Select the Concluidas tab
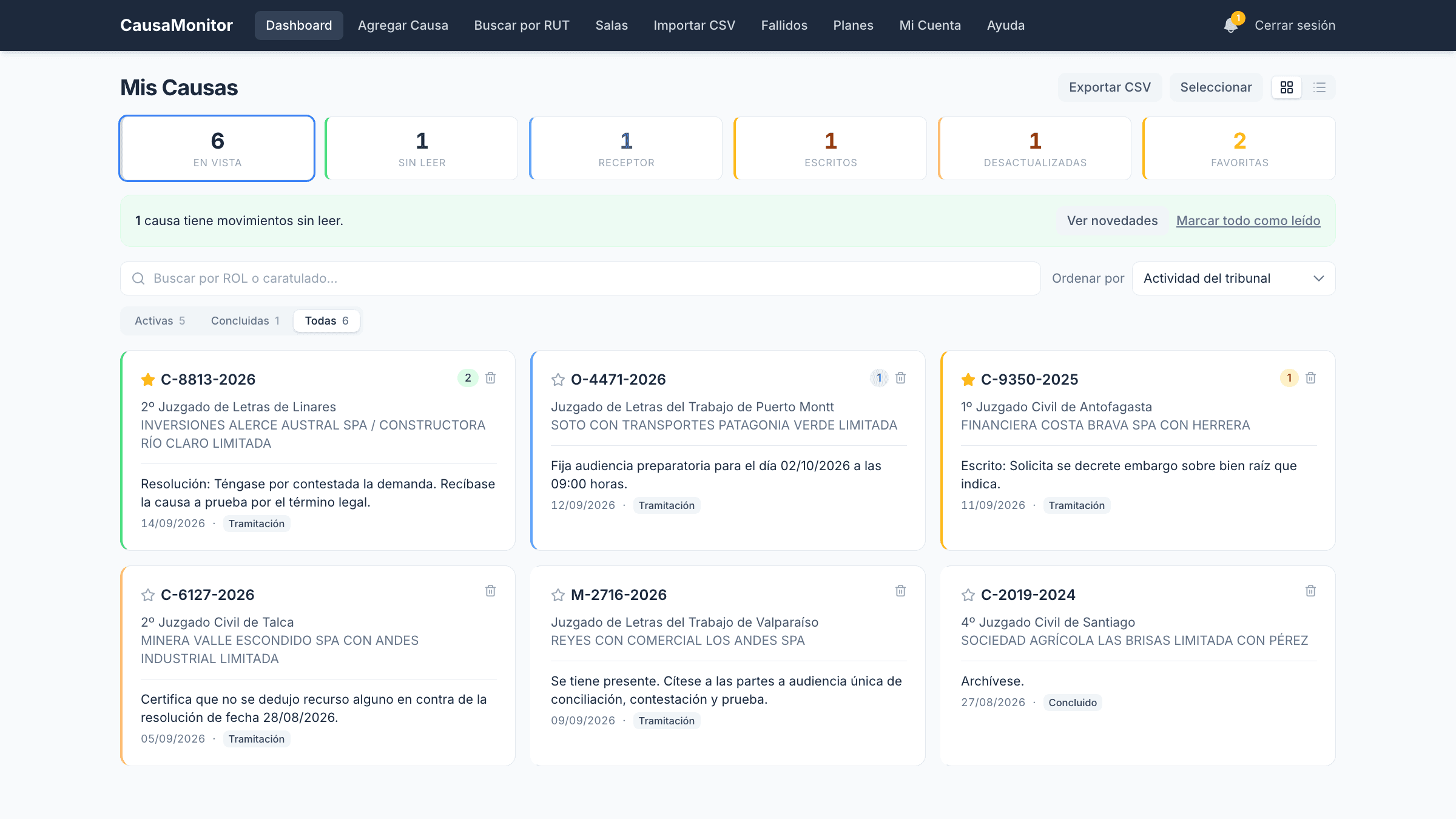 point(246,321)
